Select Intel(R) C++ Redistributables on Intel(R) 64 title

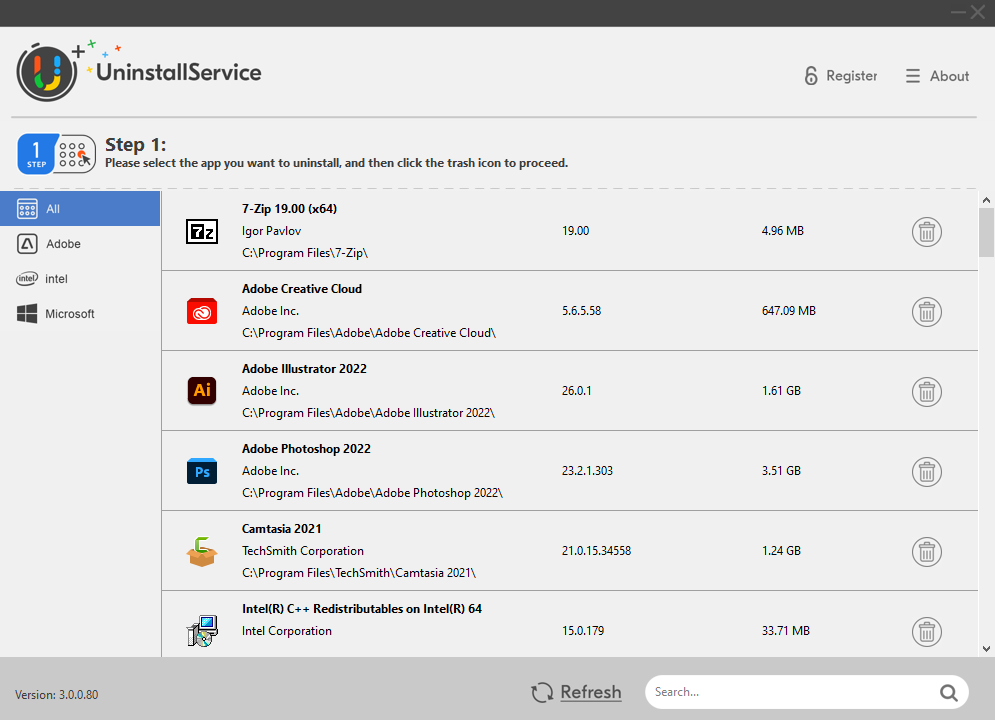362,608
